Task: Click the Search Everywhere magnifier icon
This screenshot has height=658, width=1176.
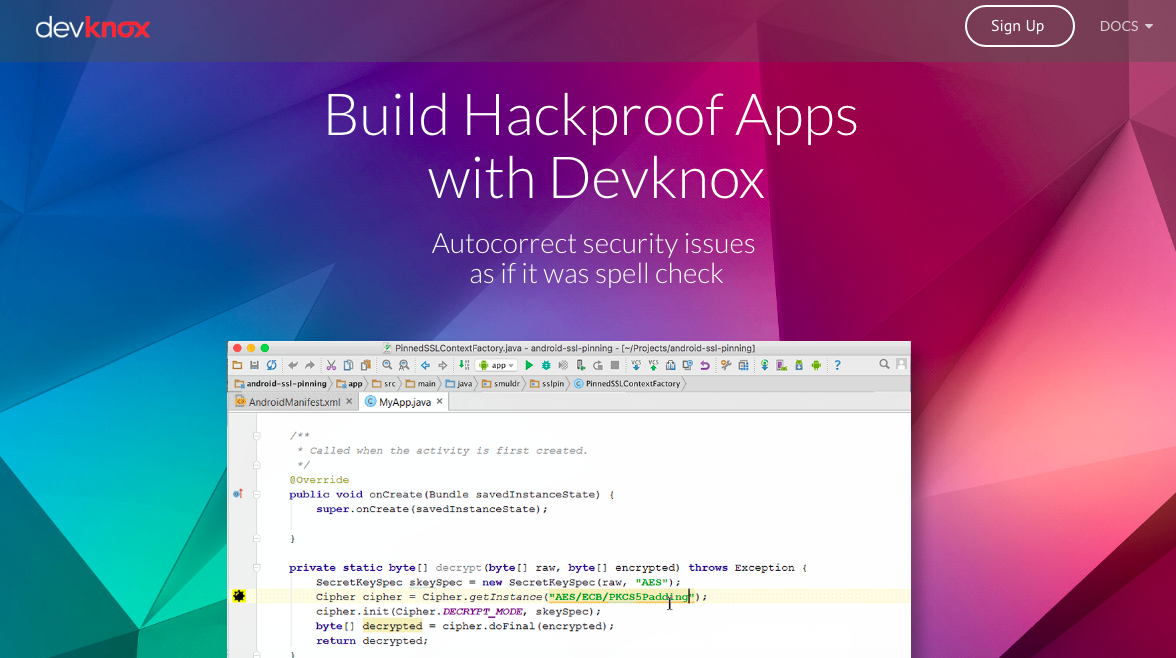Action: tap(884, 365)
